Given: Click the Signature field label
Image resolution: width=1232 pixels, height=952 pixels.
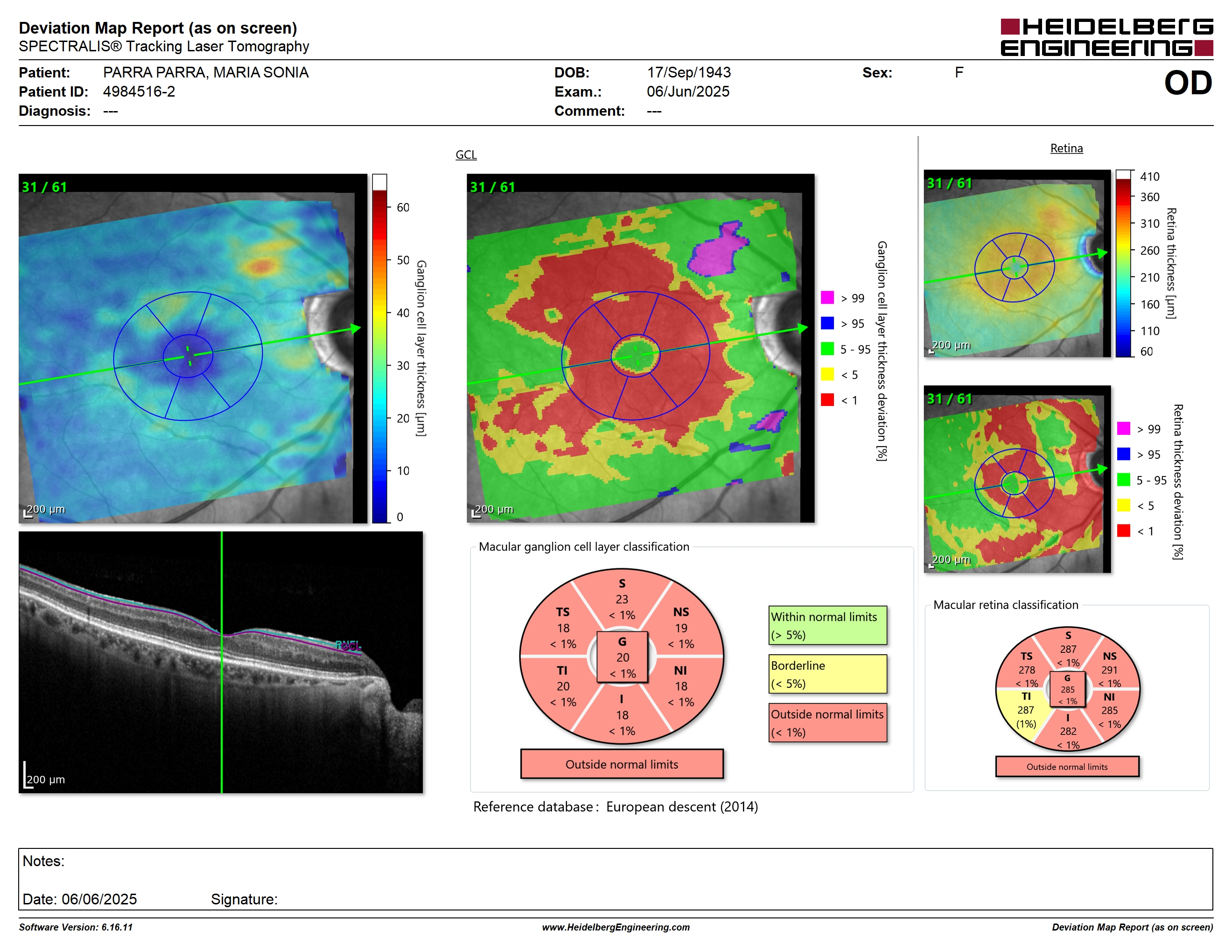Looking at the screenshot, I should pyautogui.click(x=244, y=899).
